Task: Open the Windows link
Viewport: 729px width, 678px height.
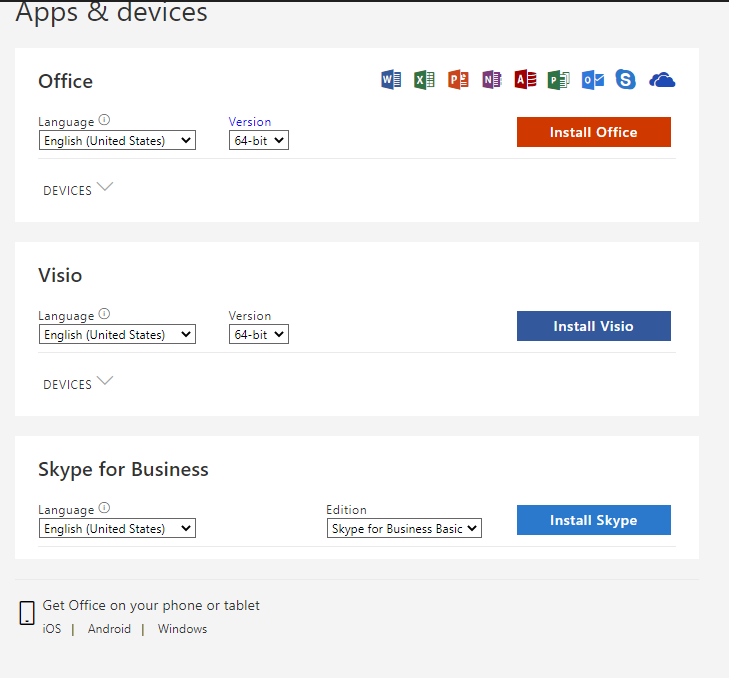Action: click(182, 629)
